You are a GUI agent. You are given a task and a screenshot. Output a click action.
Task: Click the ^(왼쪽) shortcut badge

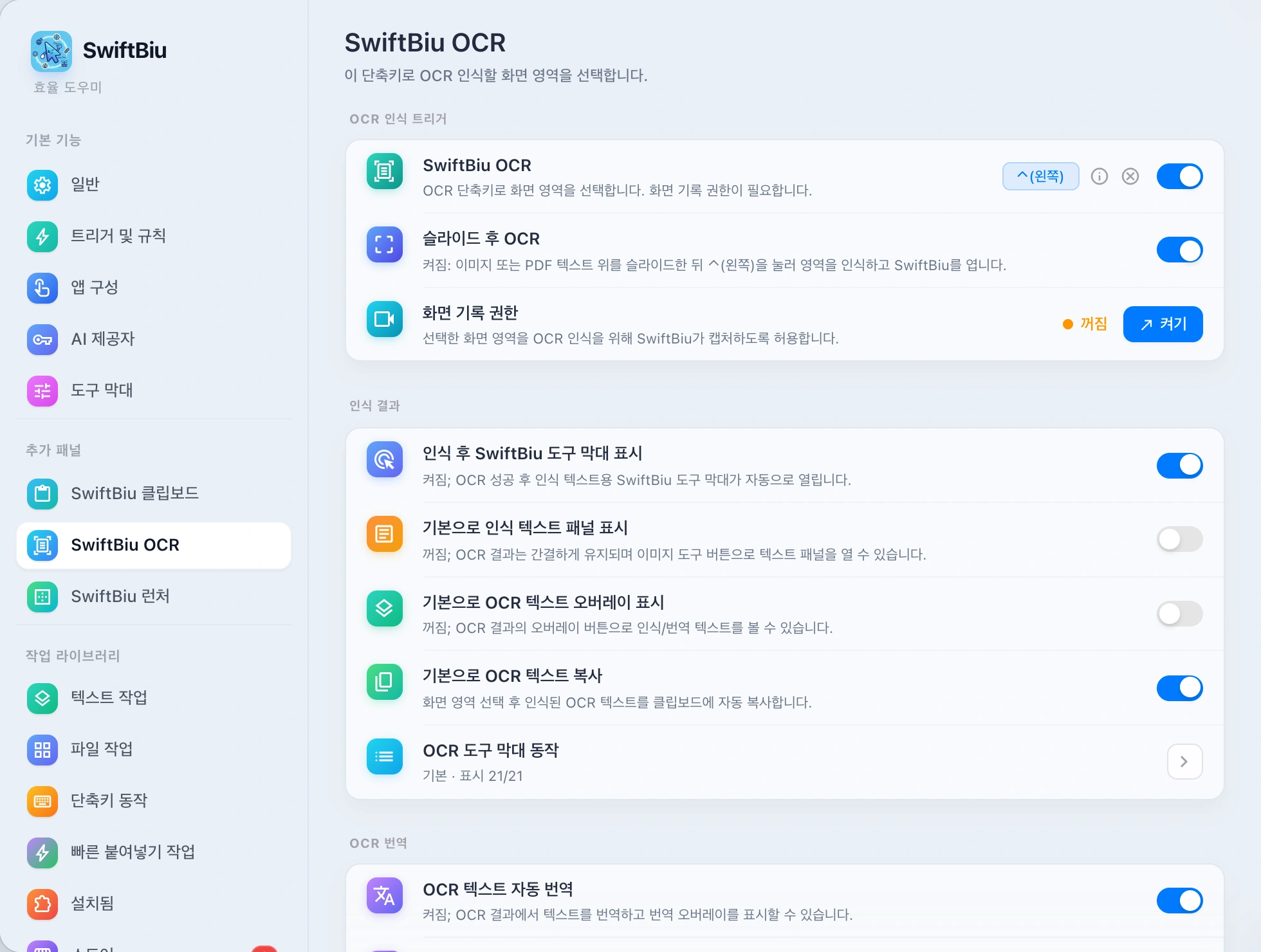pyautogui.click(x=1041, y=176)
